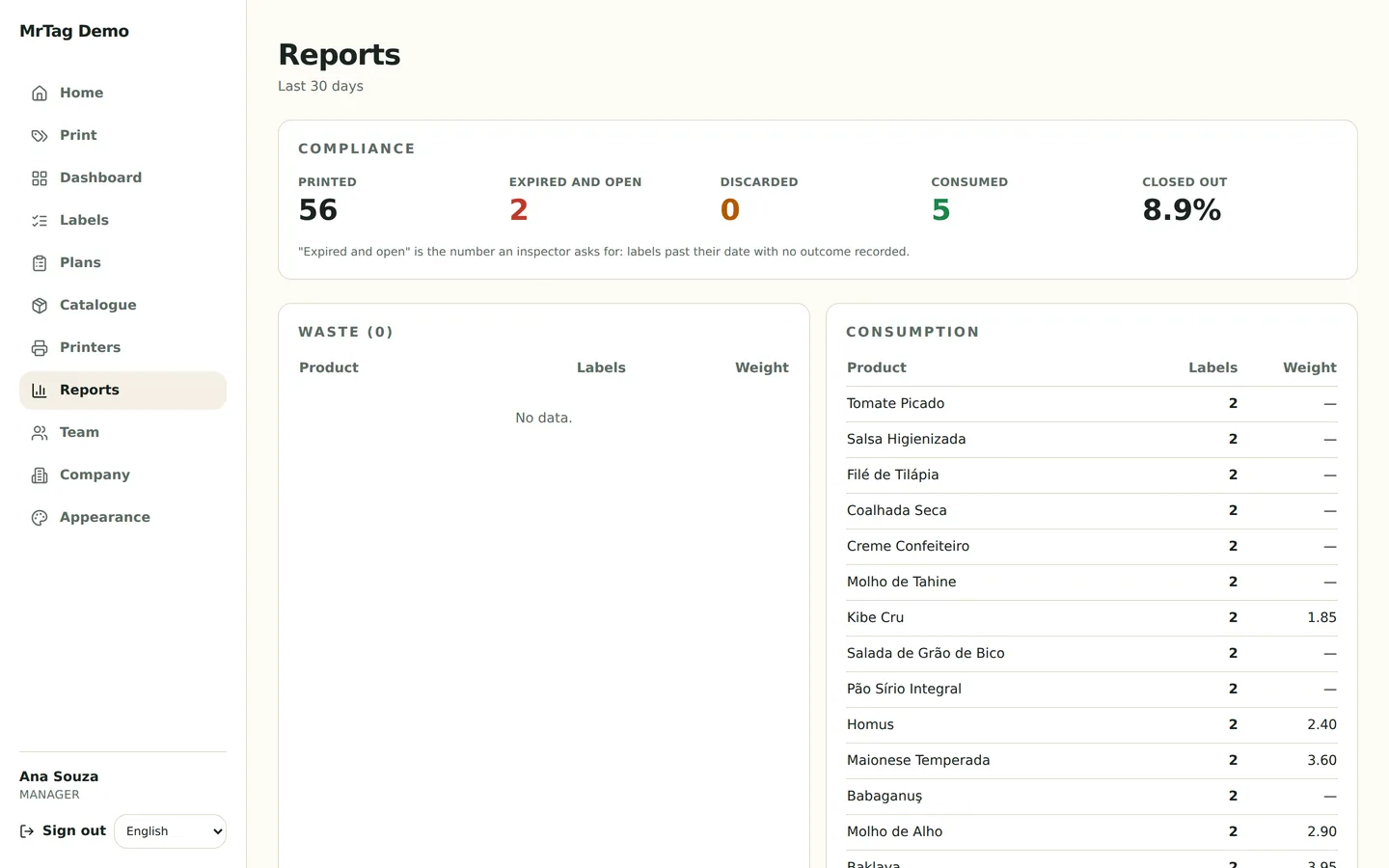Select Catalogue in the sidebar

123,305
